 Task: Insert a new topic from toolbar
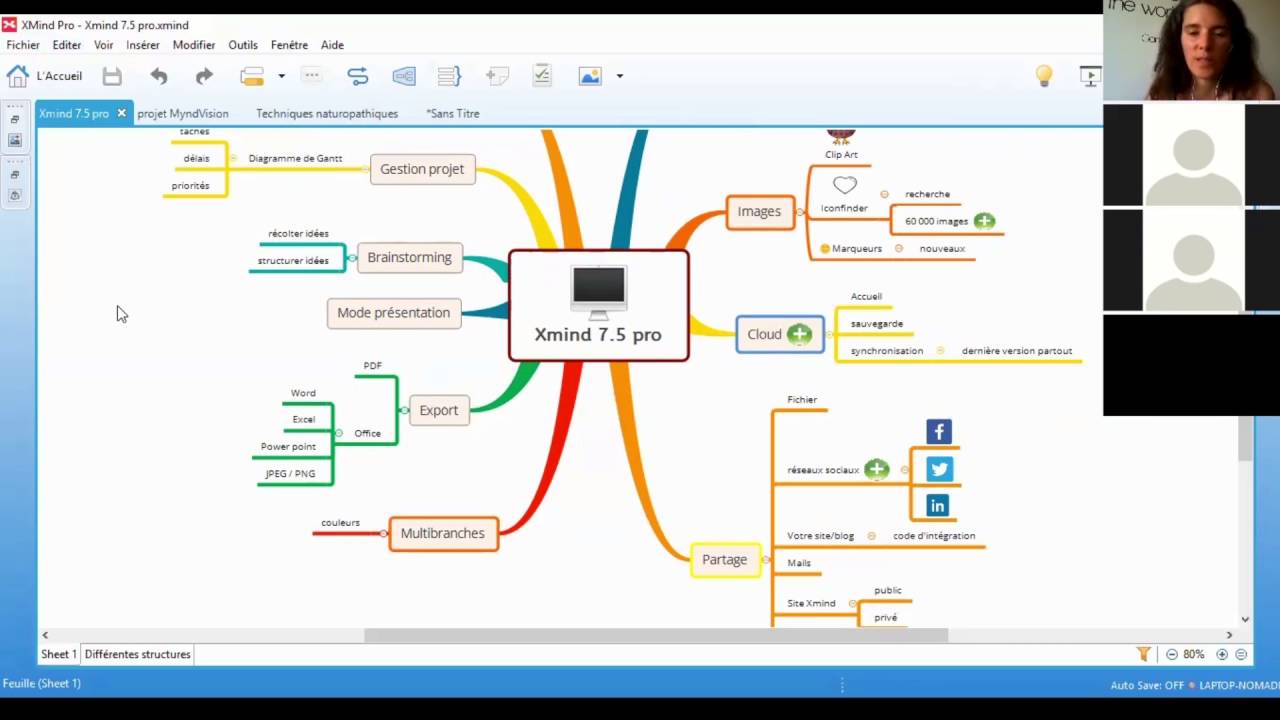(x=252, y=76)
